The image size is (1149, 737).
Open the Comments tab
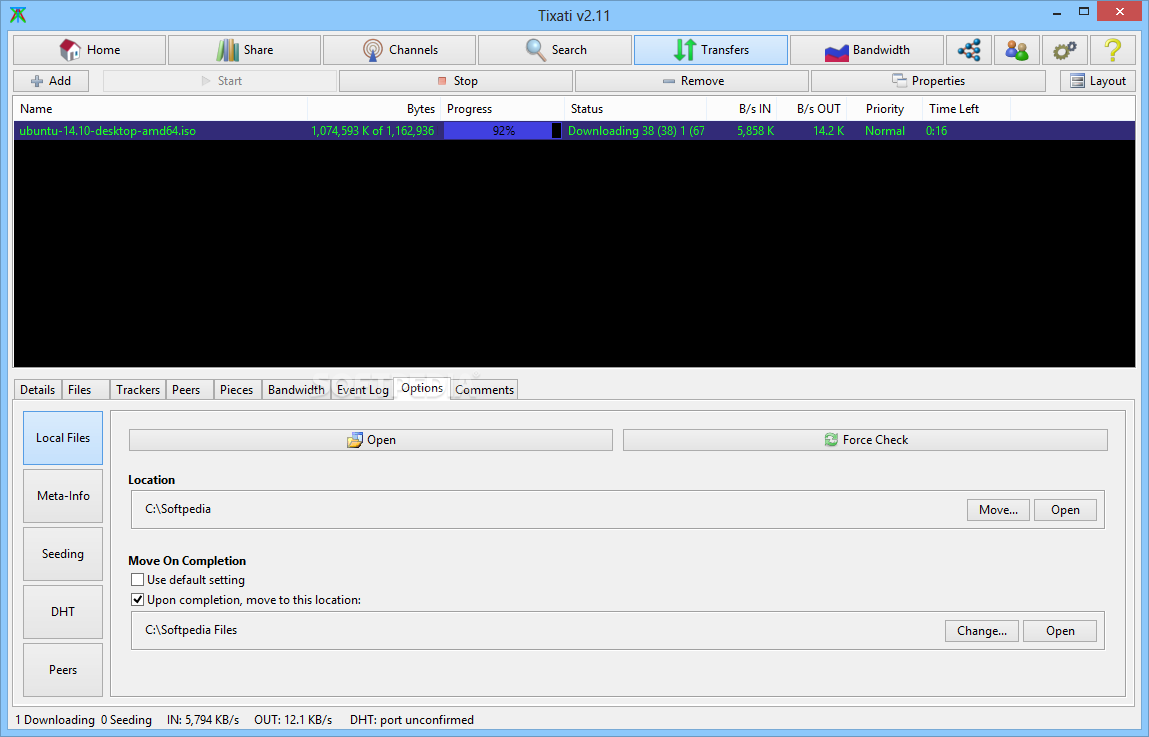(484, 390)
